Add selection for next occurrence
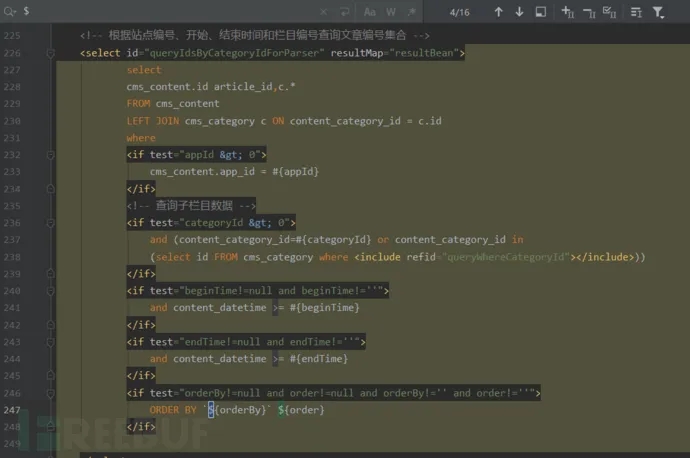This screenshot has width=690, height=458. (x=567, y=12)
